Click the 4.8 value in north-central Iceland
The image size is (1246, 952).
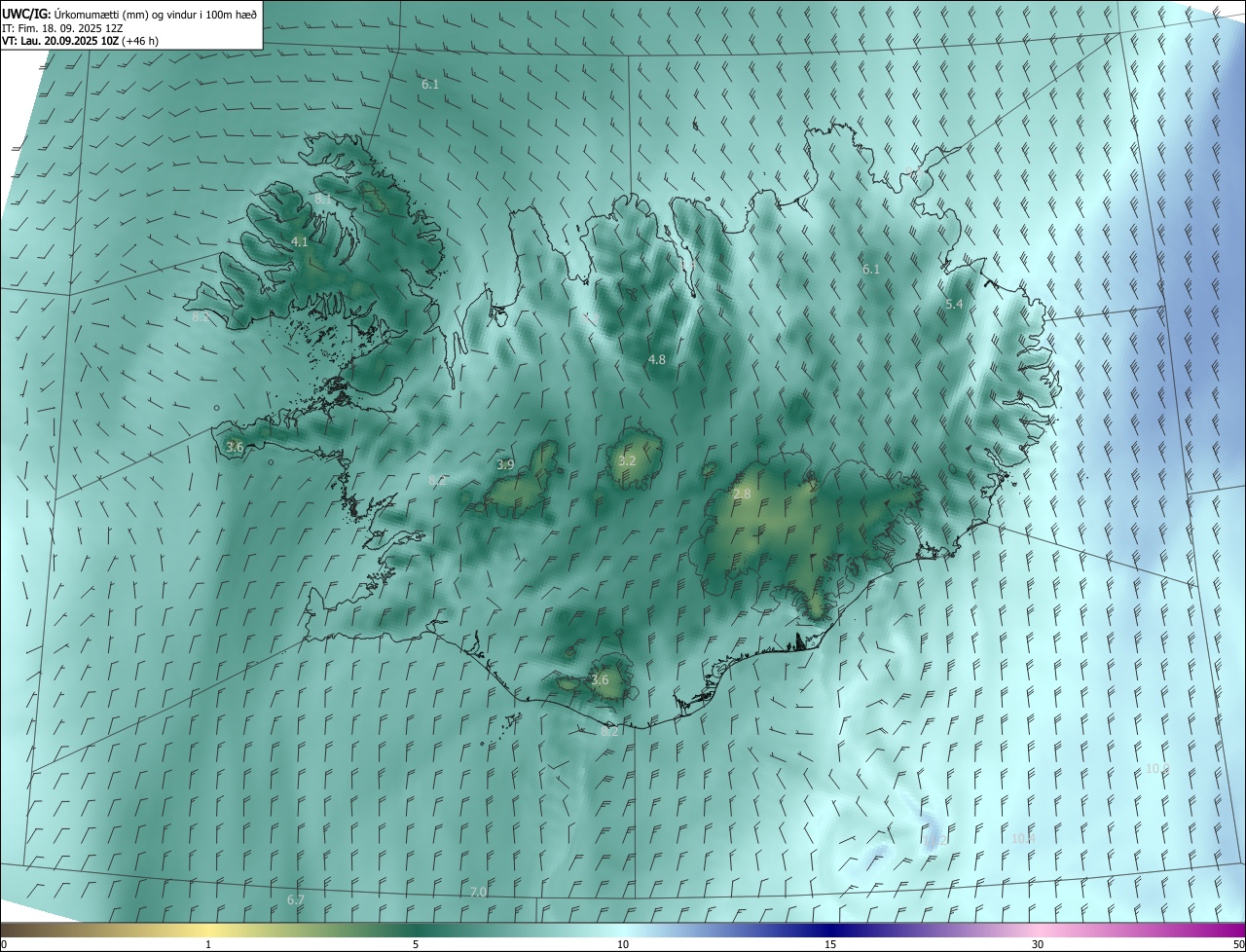point(657,359)
